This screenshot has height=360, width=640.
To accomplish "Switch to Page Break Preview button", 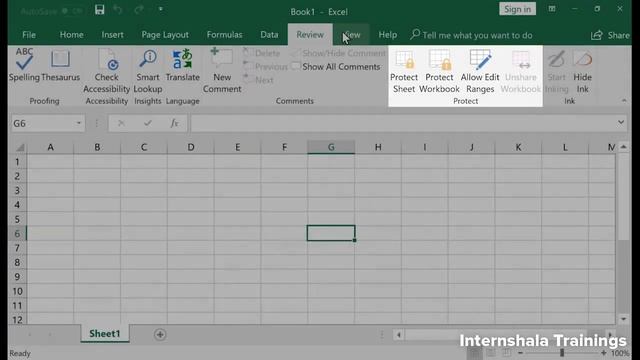I will click(x=507, y=353).
